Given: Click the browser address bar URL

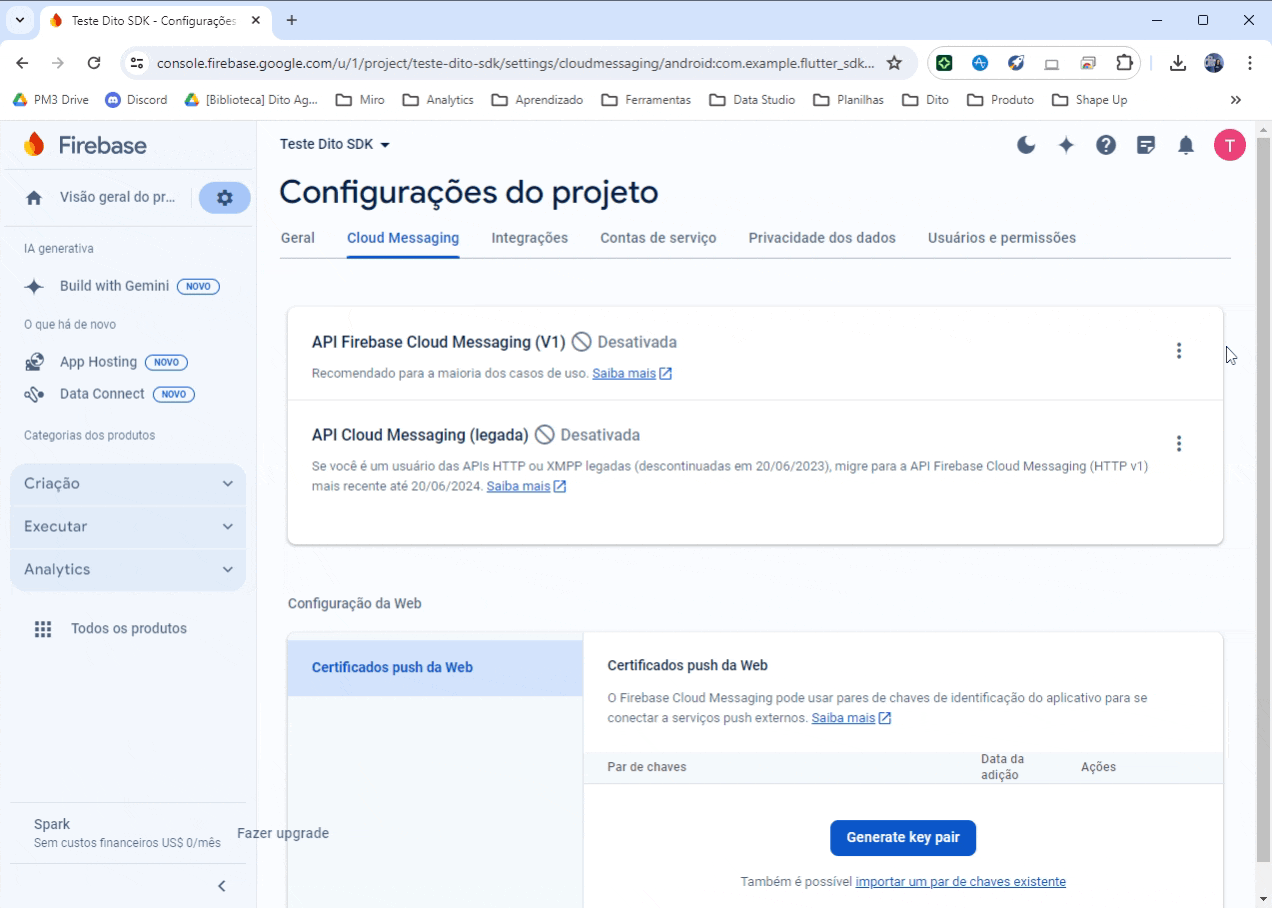Looking at the screenshot, I should pos(515,63).
